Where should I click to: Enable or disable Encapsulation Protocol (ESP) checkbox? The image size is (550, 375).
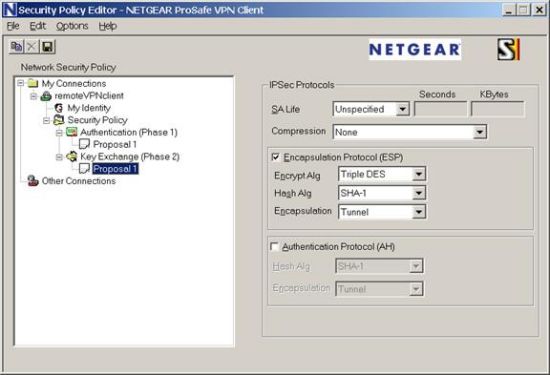276,157
